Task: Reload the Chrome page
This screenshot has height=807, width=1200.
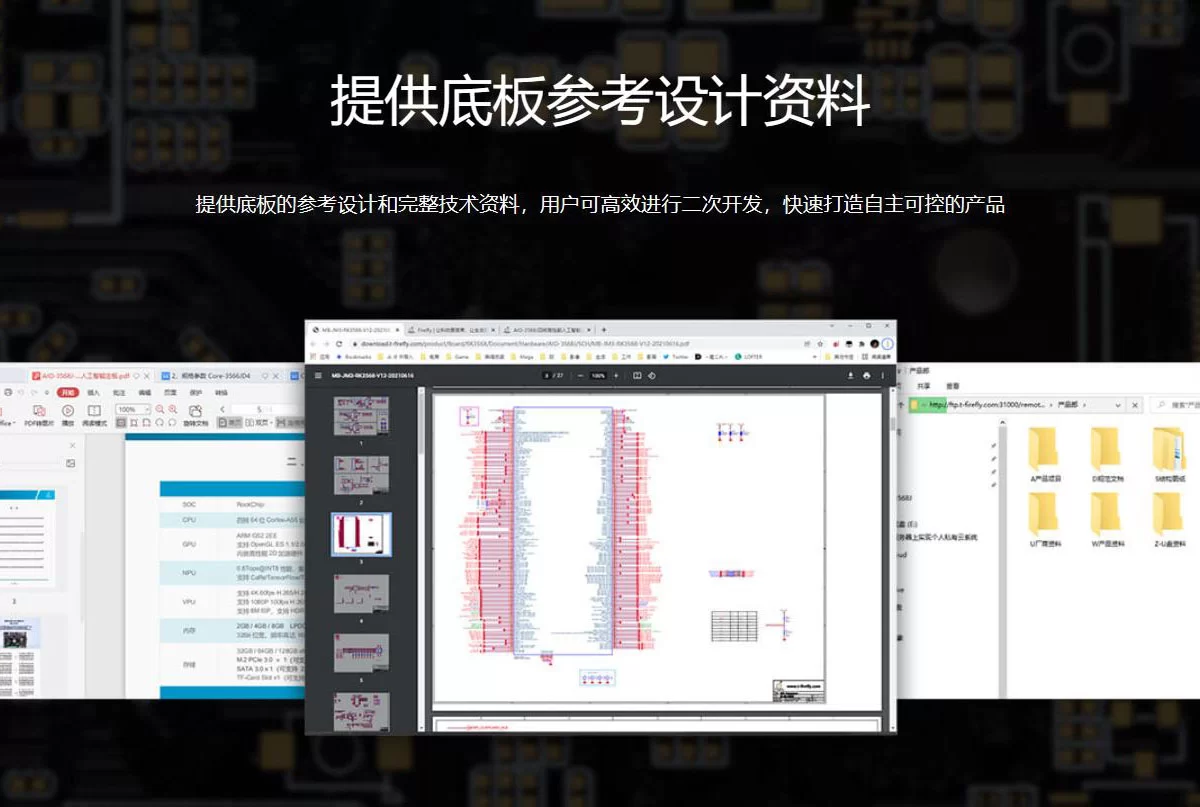Action: pos(339,343)
